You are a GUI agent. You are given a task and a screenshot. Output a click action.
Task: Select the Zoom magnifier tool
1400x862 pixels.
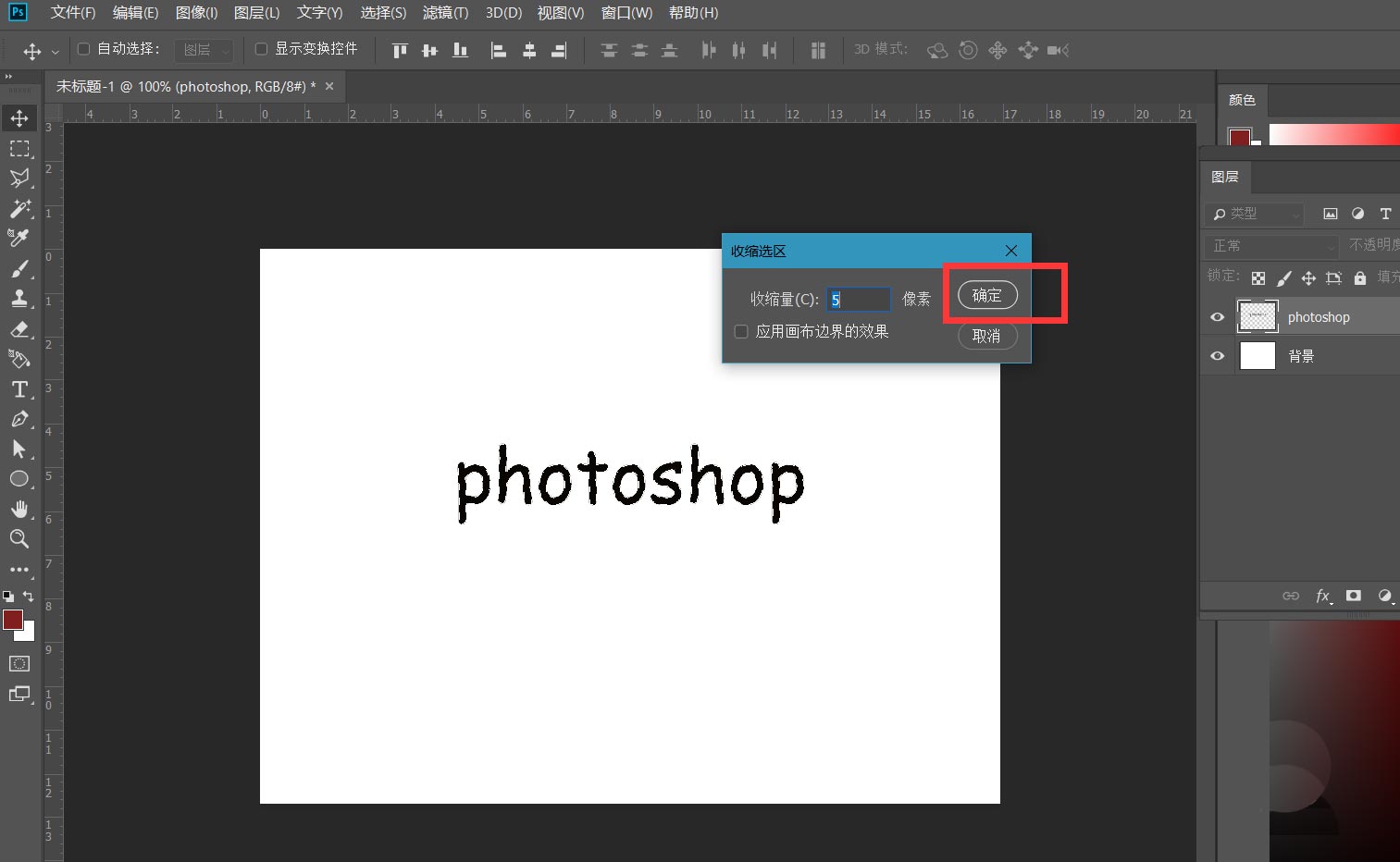pyautogui.click(x=19, y=539)
